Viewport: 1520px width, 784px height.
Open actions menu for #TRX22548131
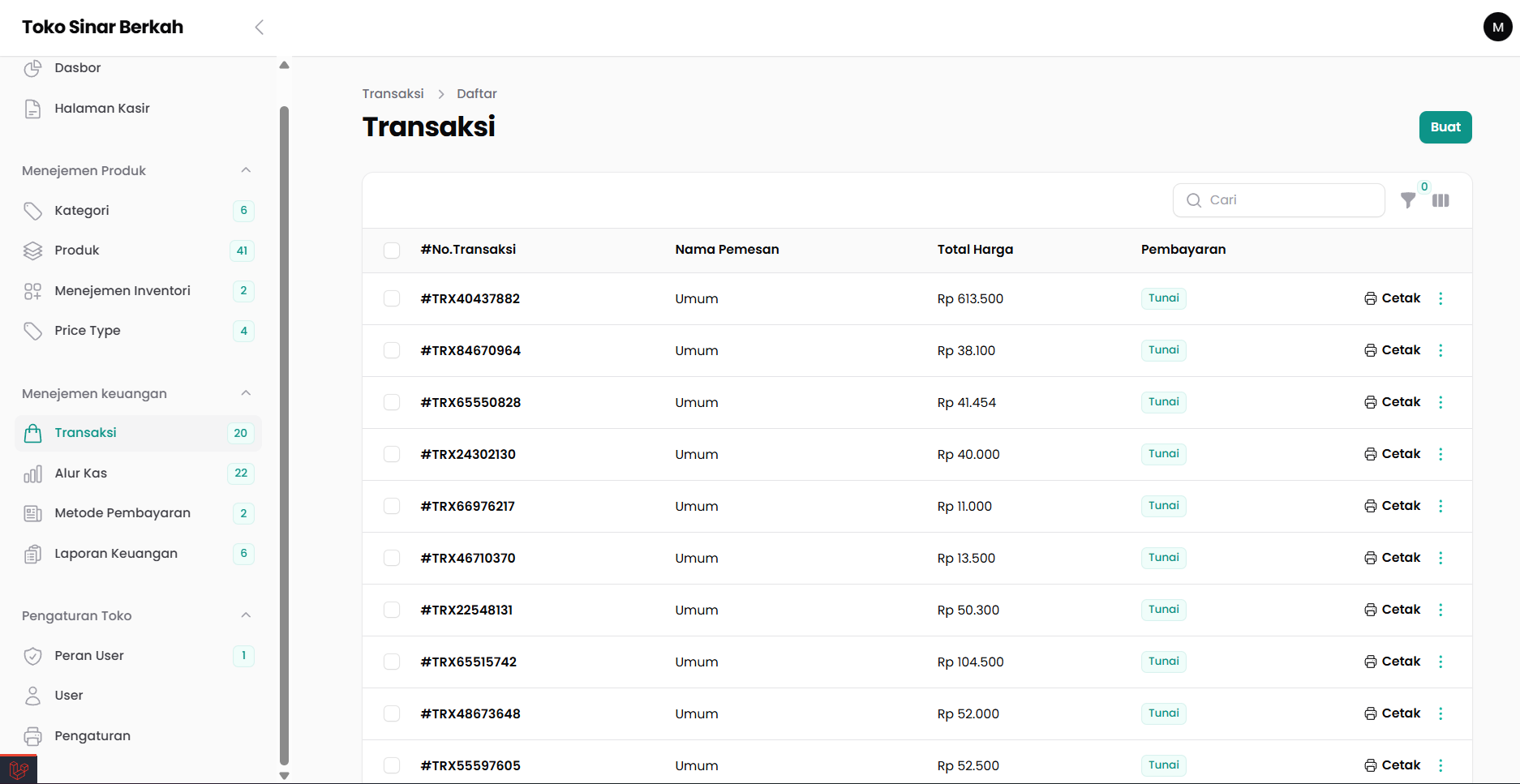coord(1441,610)
